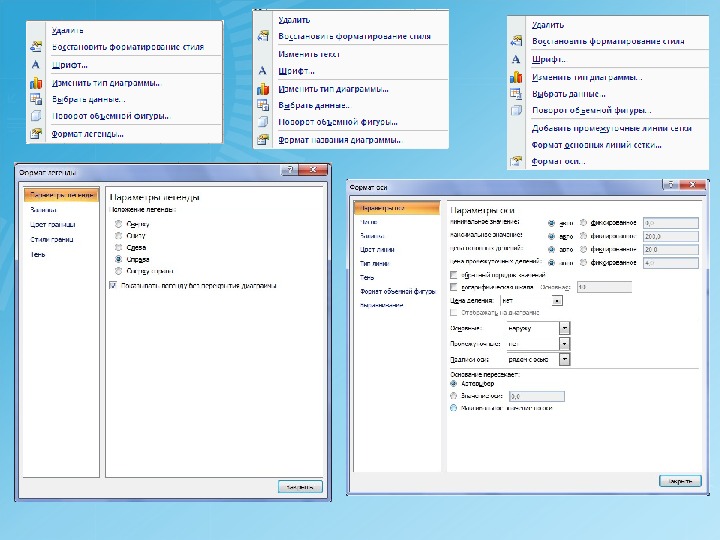Select Максимальное значение по оси radio
This screenshot has width=720, height=540.
pos(454,408)
